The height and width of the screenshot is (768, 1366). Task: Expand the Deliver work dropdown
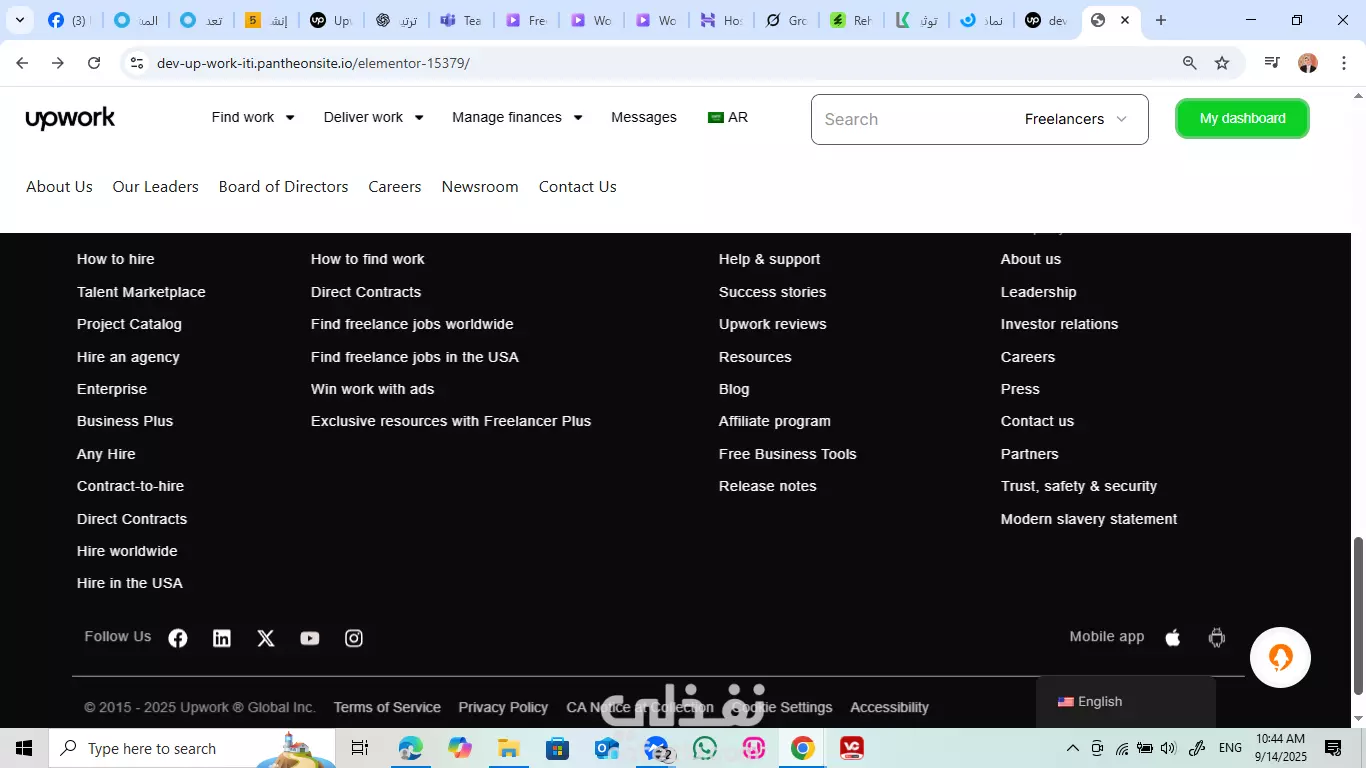tap(374, 117)
